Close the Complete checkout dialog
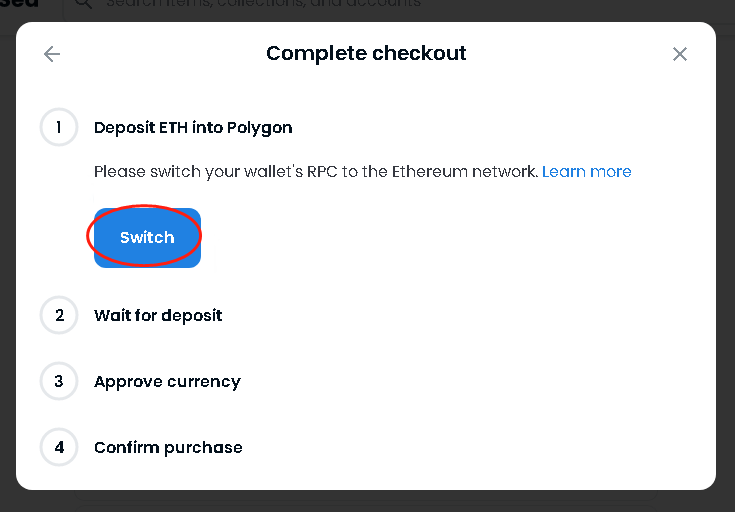Image resolution: width=735 pixels, height=512 pixels. coord(680,54)
